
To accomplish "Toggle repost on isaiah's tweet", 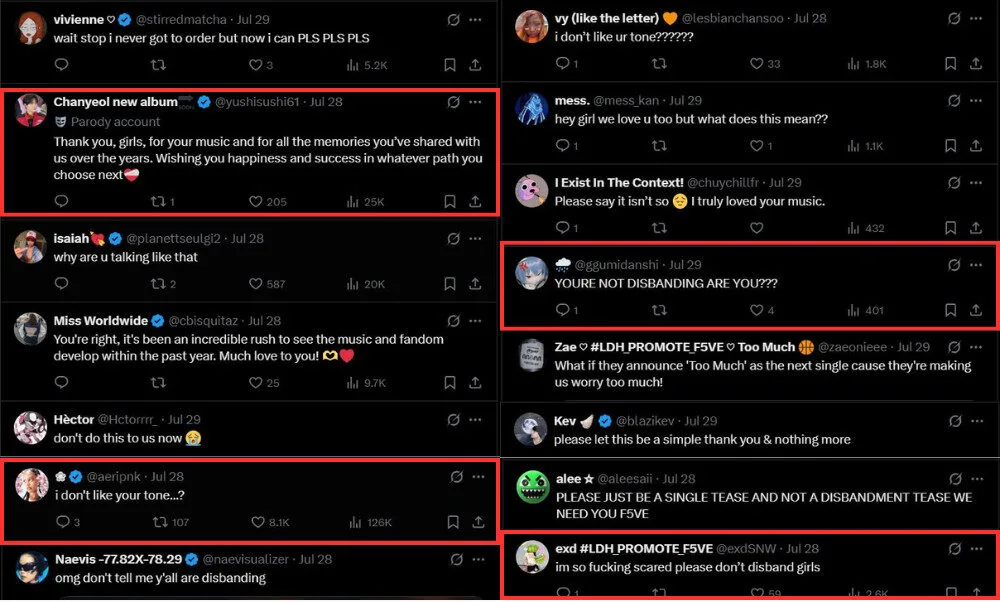I will pos(157,284).
